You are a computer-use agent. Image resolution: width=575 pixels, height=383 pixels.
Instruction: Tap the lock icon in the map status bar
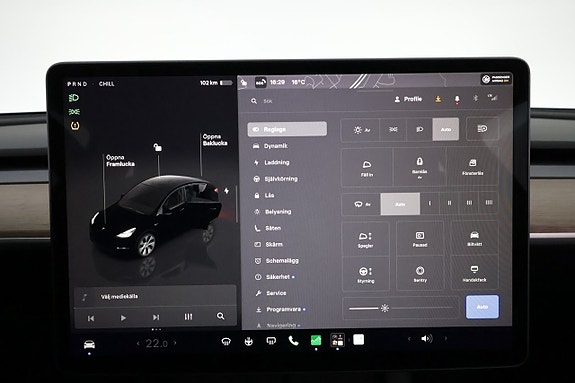pos(243,83)
